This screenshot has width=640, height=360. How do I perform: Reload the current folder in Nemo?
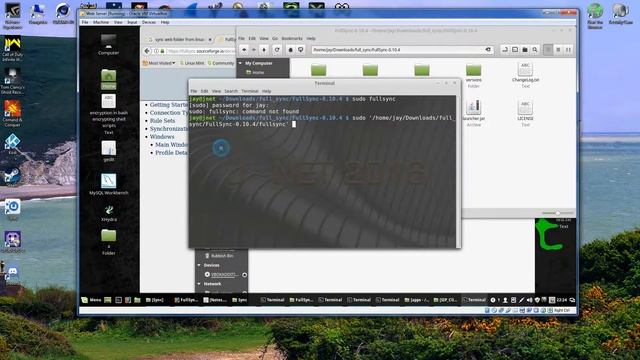tap(277, 50)
